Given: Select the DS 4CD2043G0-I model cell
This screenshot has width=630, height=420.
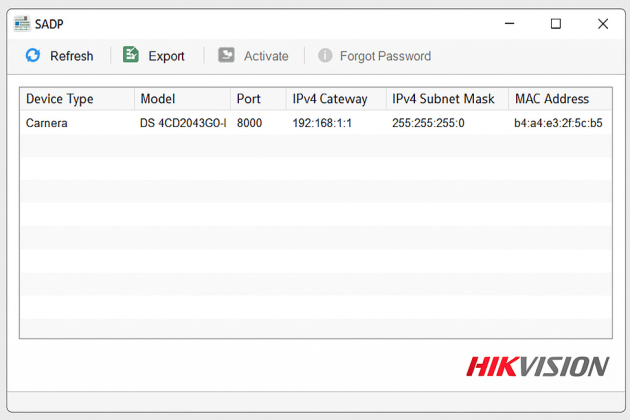Looking at the screenshot, I should (x=183, y=123).
